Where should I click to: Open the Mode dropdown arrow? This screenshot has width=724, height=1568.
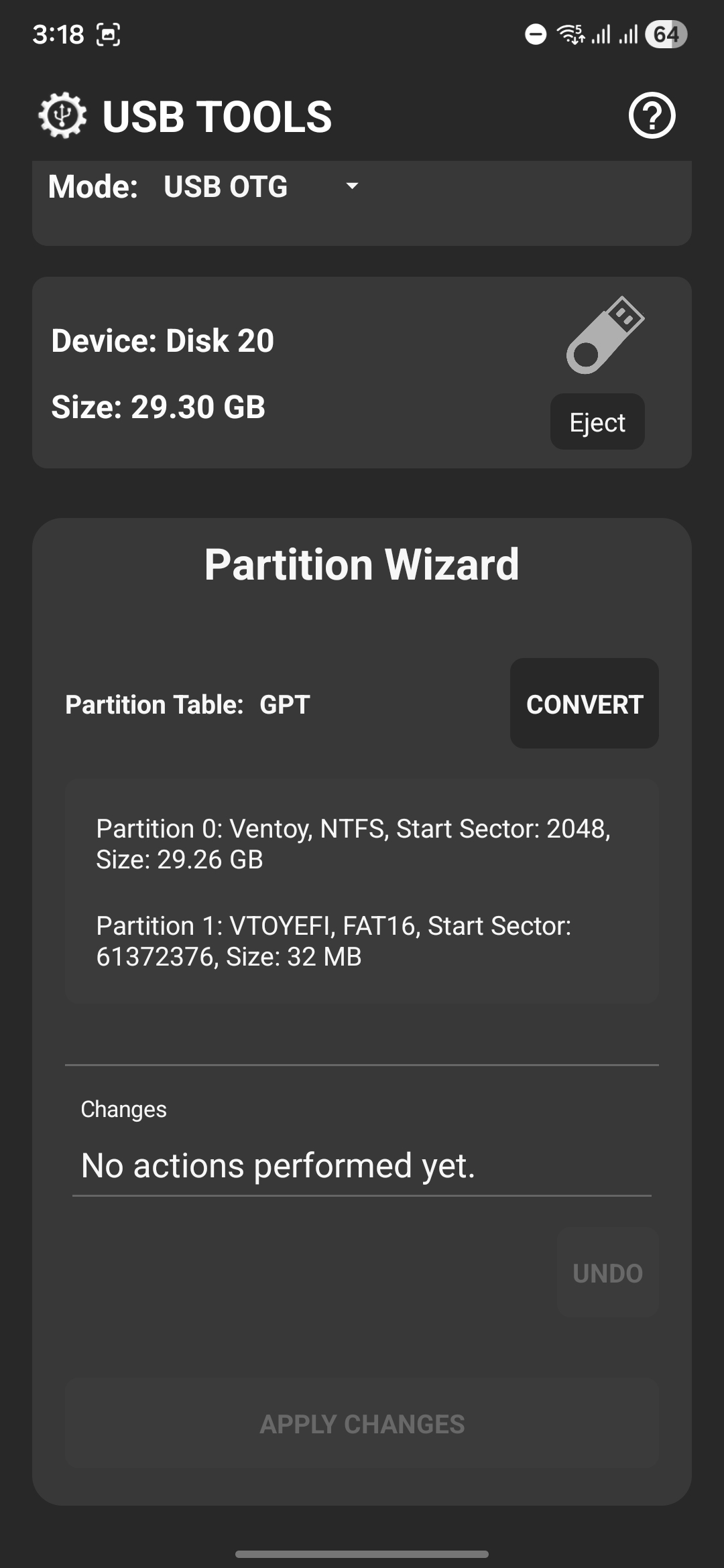[x=352, y=186]
